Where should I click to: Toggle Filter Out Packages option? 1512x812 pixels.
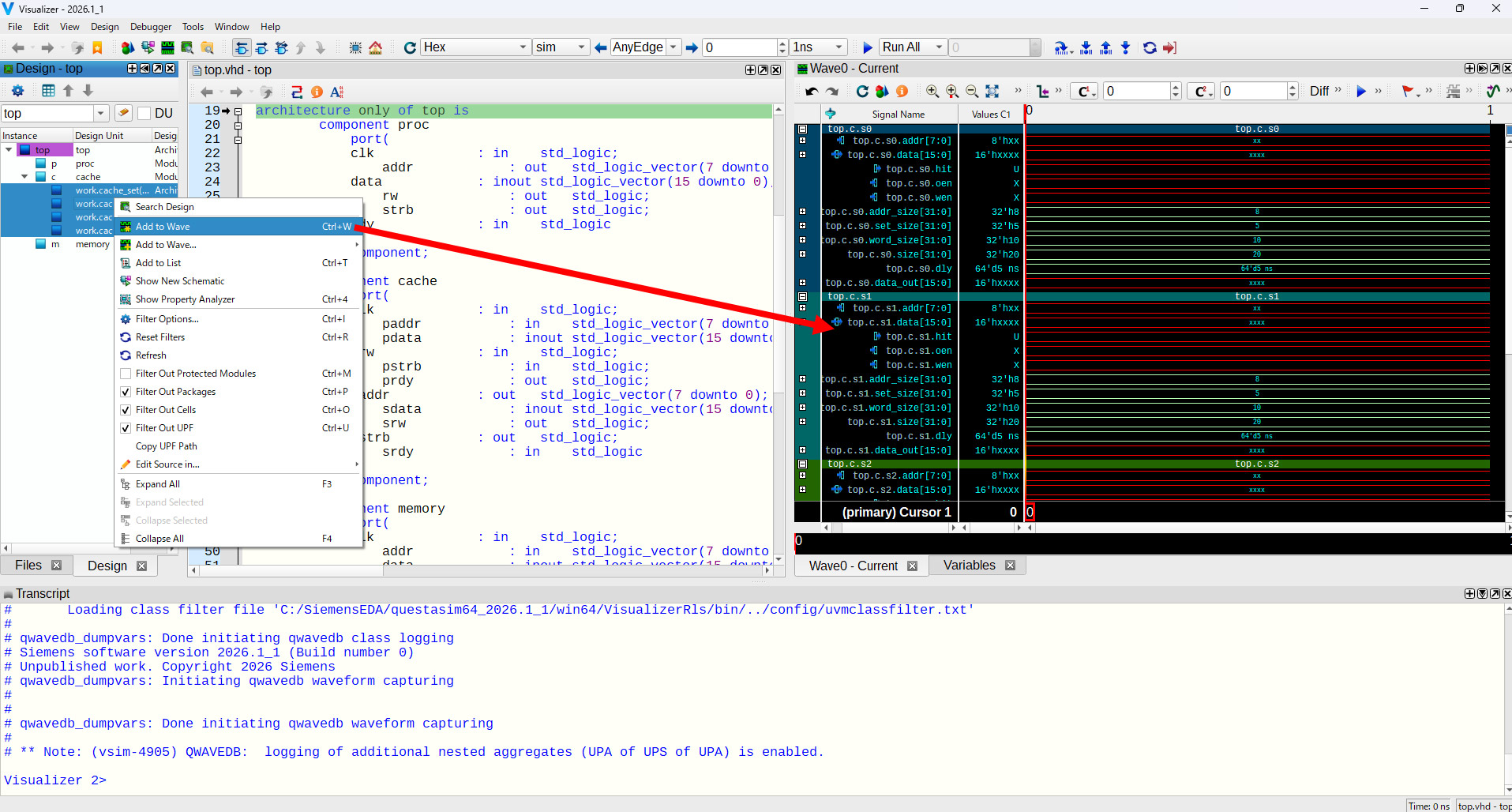tap(126, 392)
